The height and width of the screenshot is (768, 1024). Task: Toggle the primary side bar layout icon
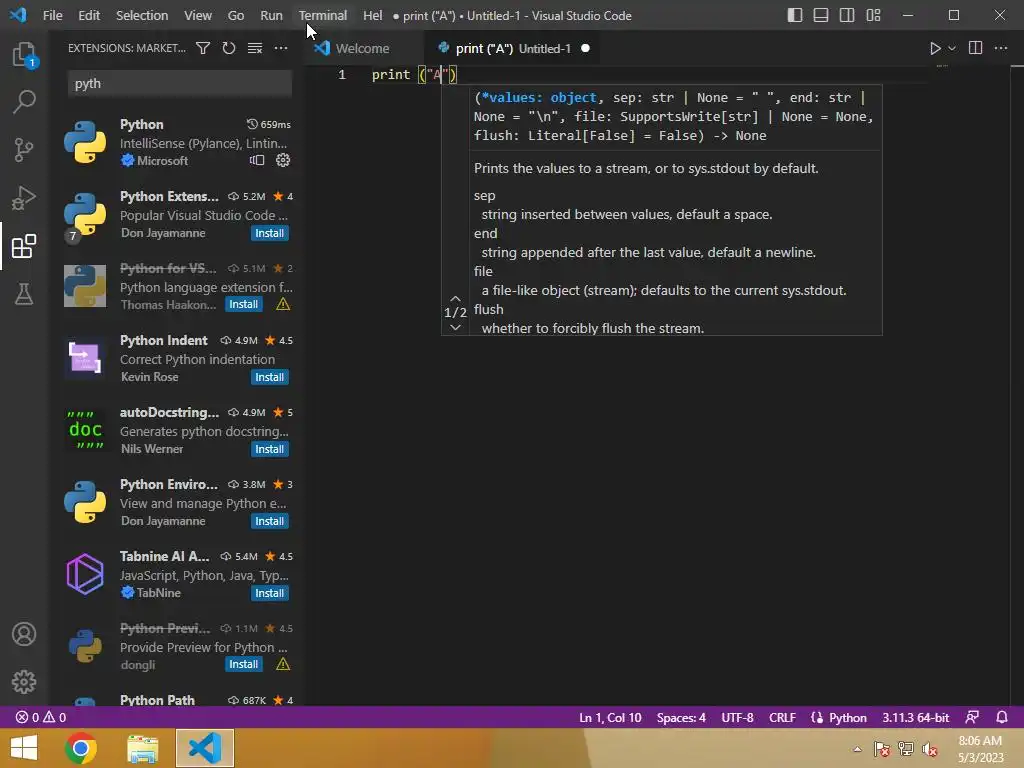(795, 15)
